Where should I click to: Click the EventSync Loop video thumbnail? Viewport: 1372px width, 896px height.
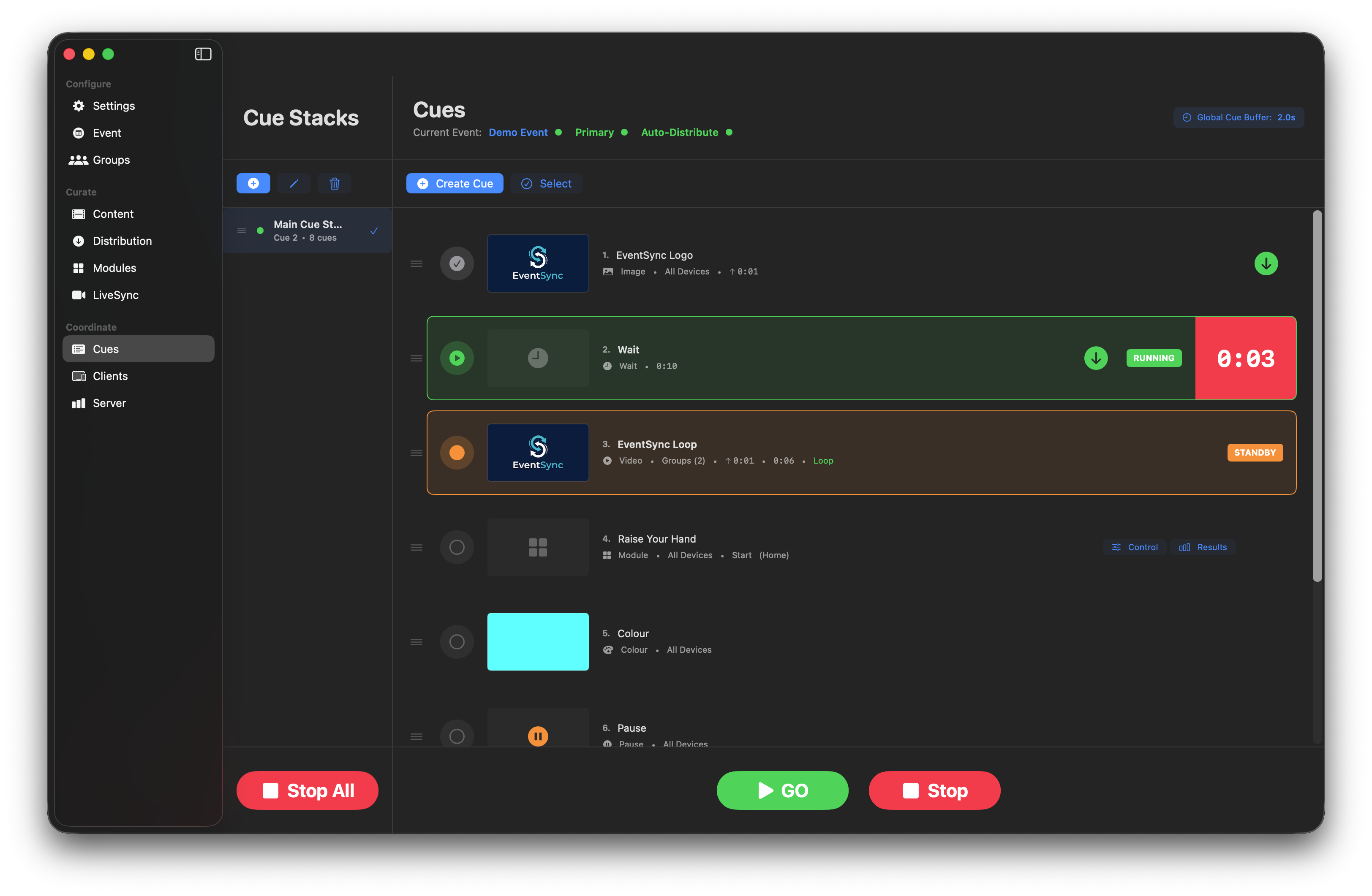(x=538, y=453)
